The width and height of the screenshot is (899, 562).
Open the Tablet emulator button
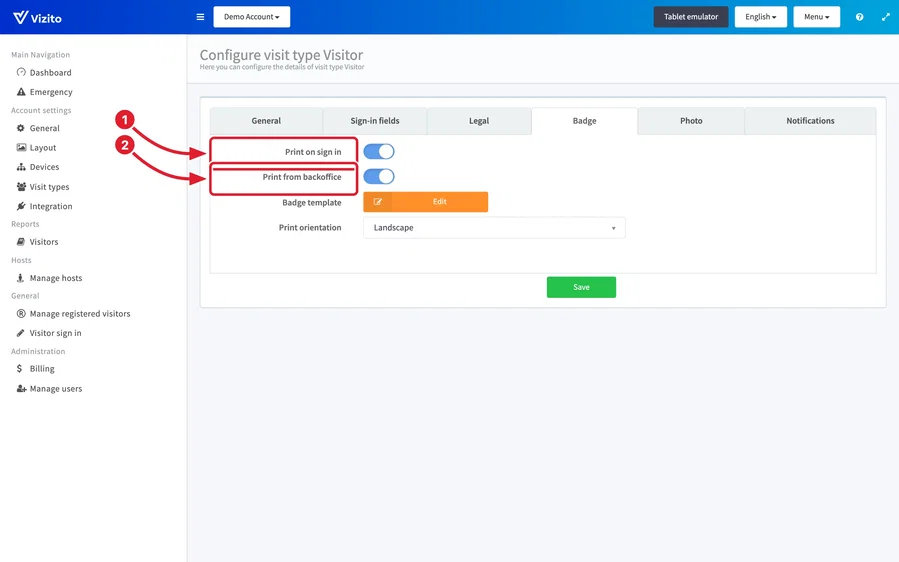691,17
